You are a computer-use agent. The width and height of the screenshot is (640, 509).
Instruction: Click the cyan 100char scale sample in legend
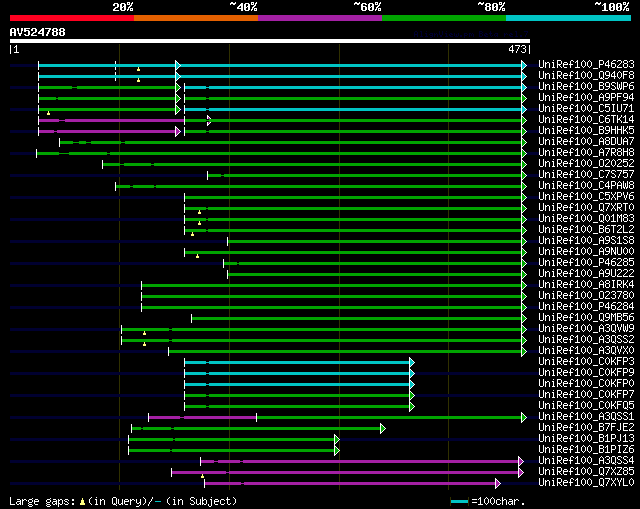point(460,502)
